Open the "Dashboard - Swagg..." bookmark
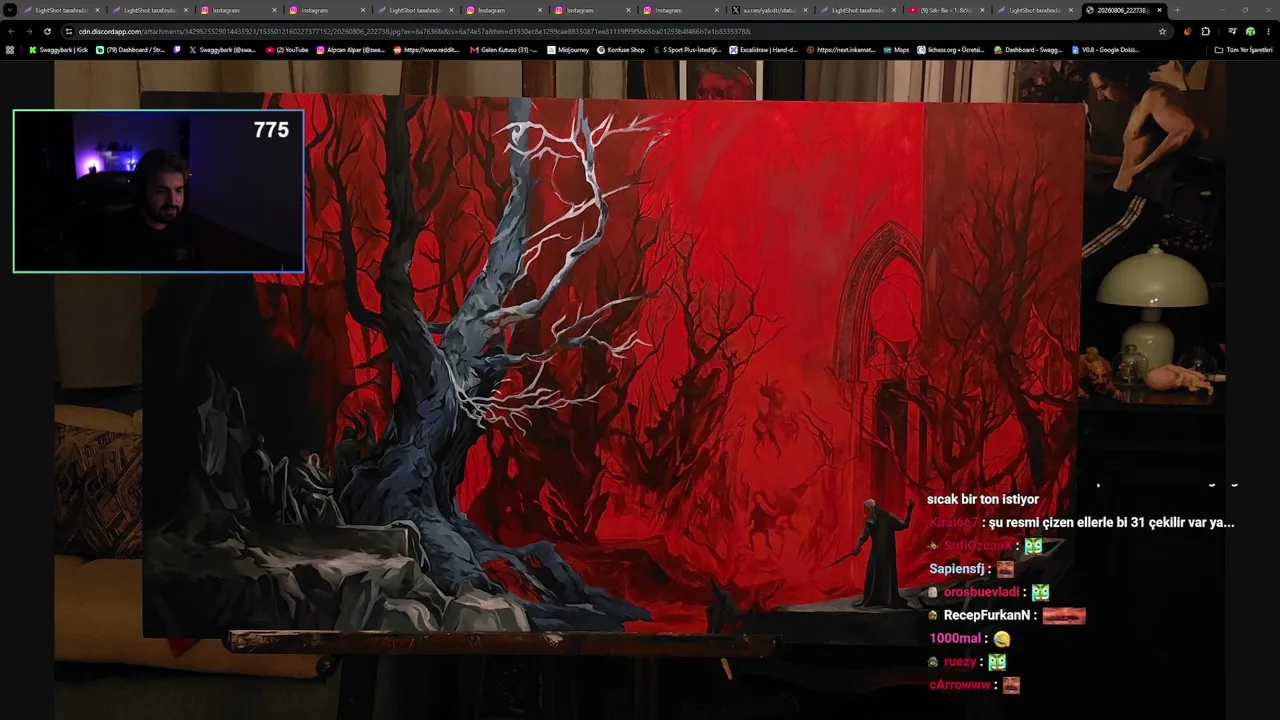 point(1028,49)
